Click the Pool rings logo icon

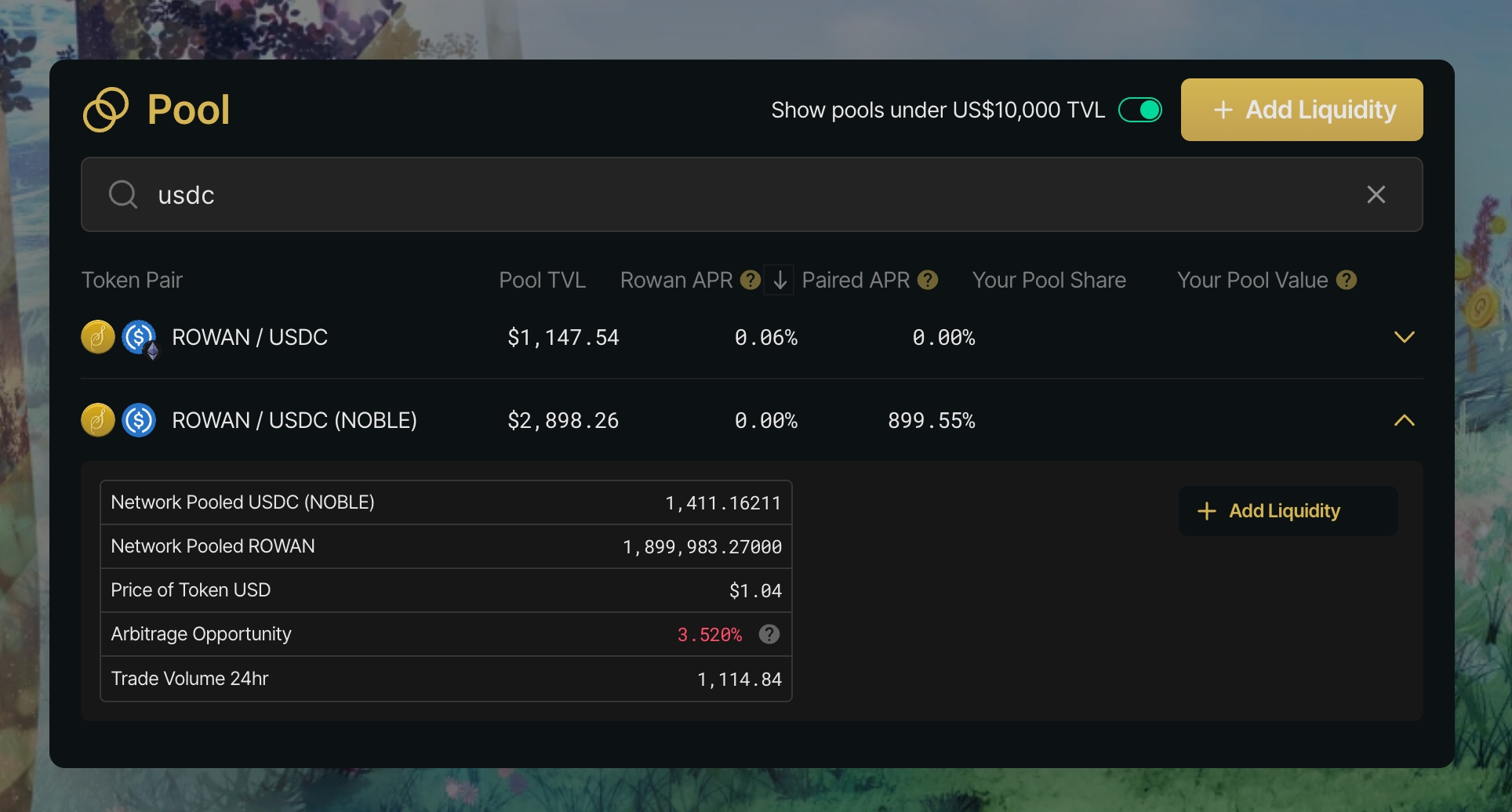pyautogui.click(x=106, y=110)
